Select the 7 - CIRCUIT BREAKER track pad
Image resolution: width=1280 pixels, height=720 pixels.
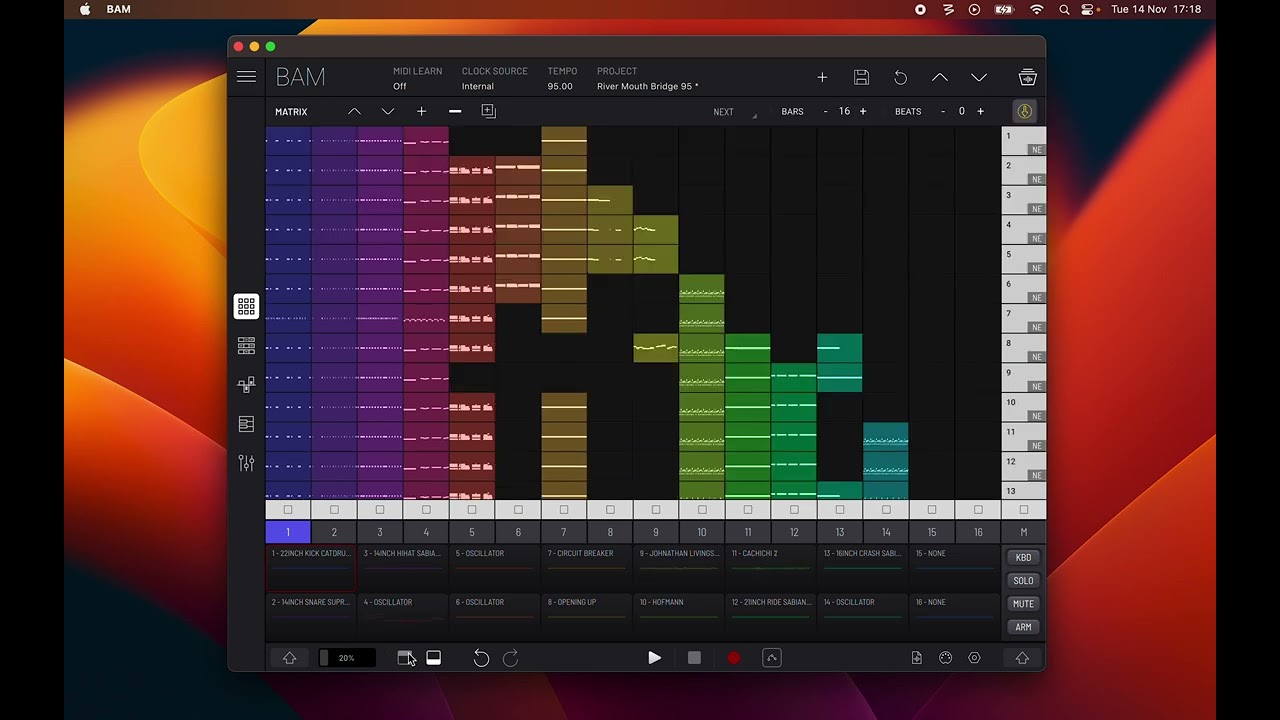(587, 568)
